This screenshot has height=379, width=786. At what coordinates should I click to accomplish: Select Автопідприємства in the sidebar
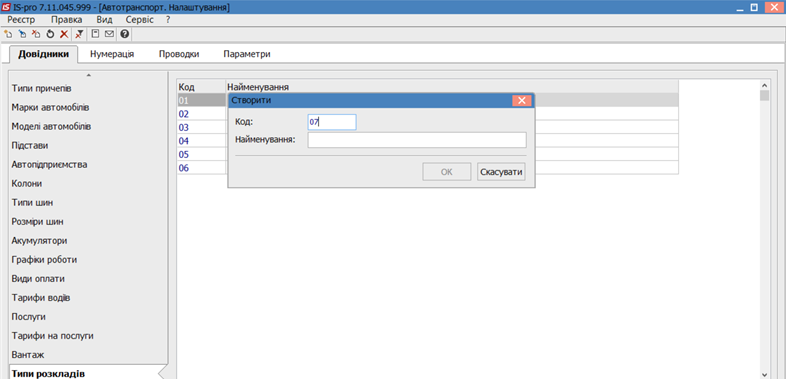[50, 164]
